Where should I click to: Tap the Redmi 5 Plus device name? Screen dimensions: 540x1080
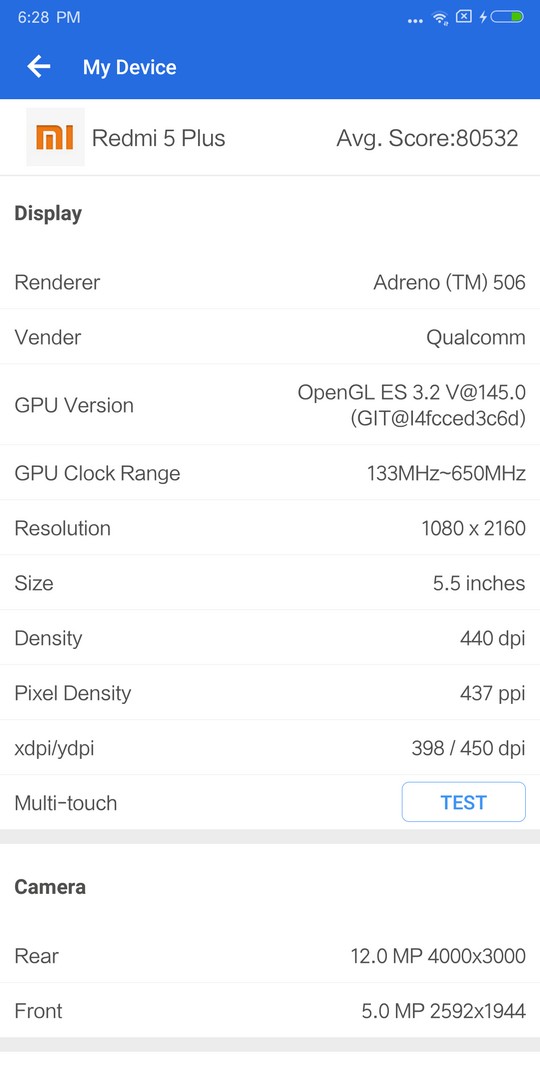(158, 138)
